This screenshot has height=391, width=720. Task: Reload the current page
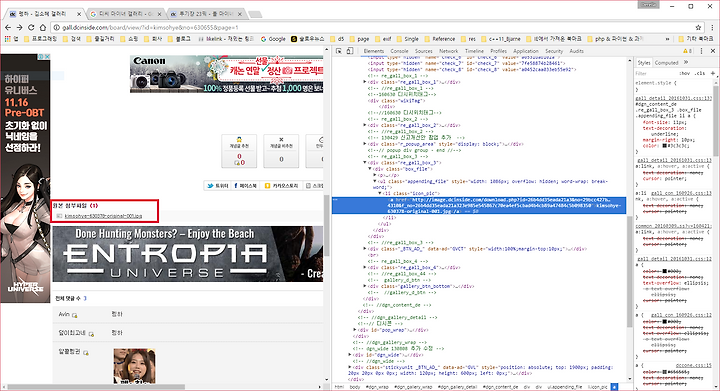tap(31, 28)
